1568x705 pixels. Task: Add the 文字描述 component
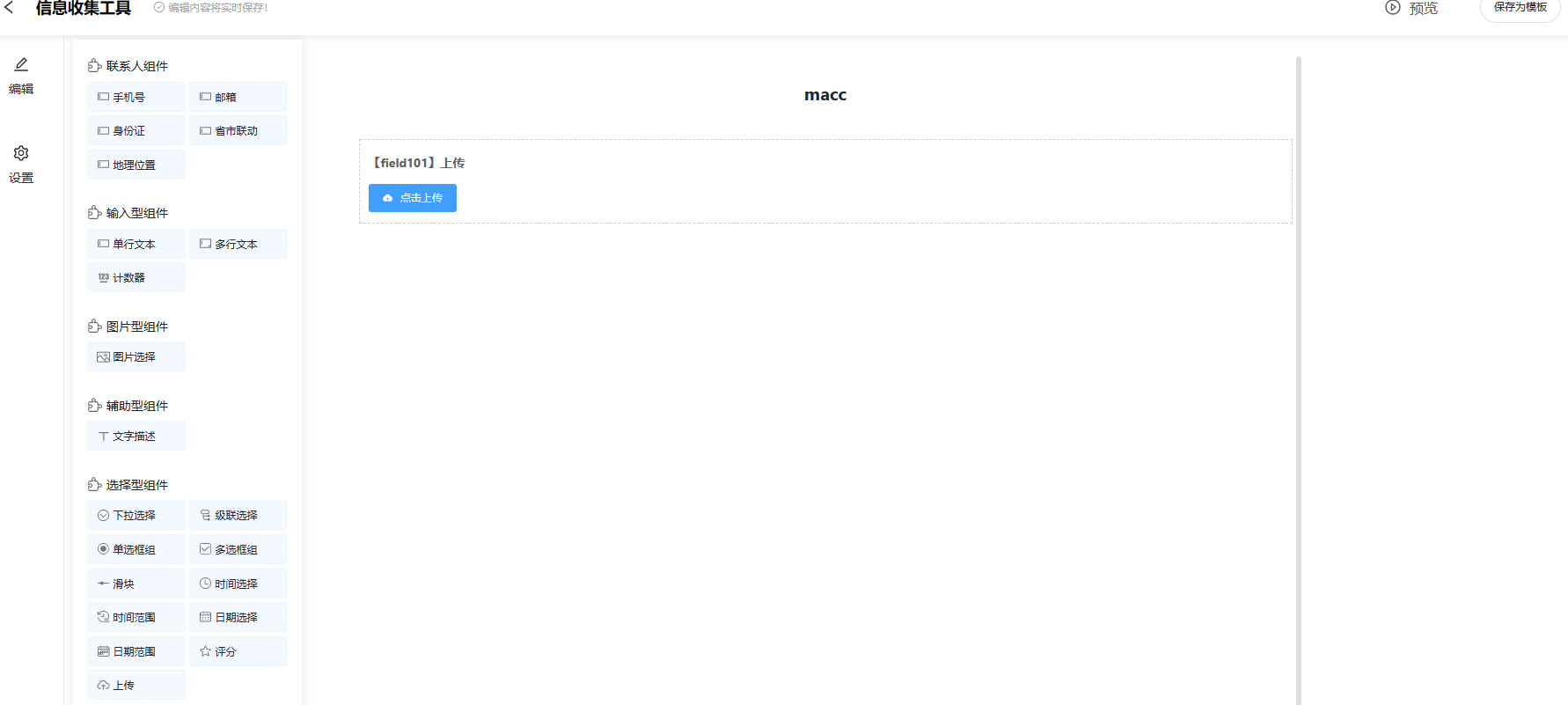coord(136,436)
